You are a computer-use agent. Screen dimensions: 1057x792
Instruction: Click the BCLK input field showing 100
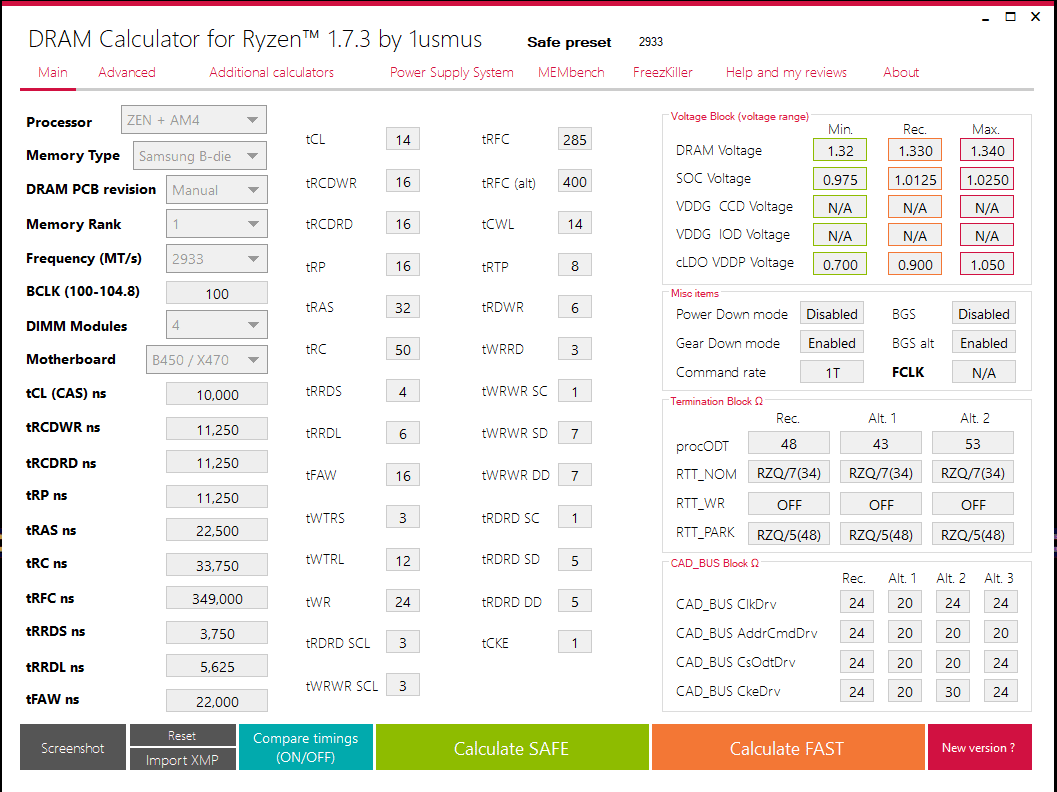pos(217,293)
